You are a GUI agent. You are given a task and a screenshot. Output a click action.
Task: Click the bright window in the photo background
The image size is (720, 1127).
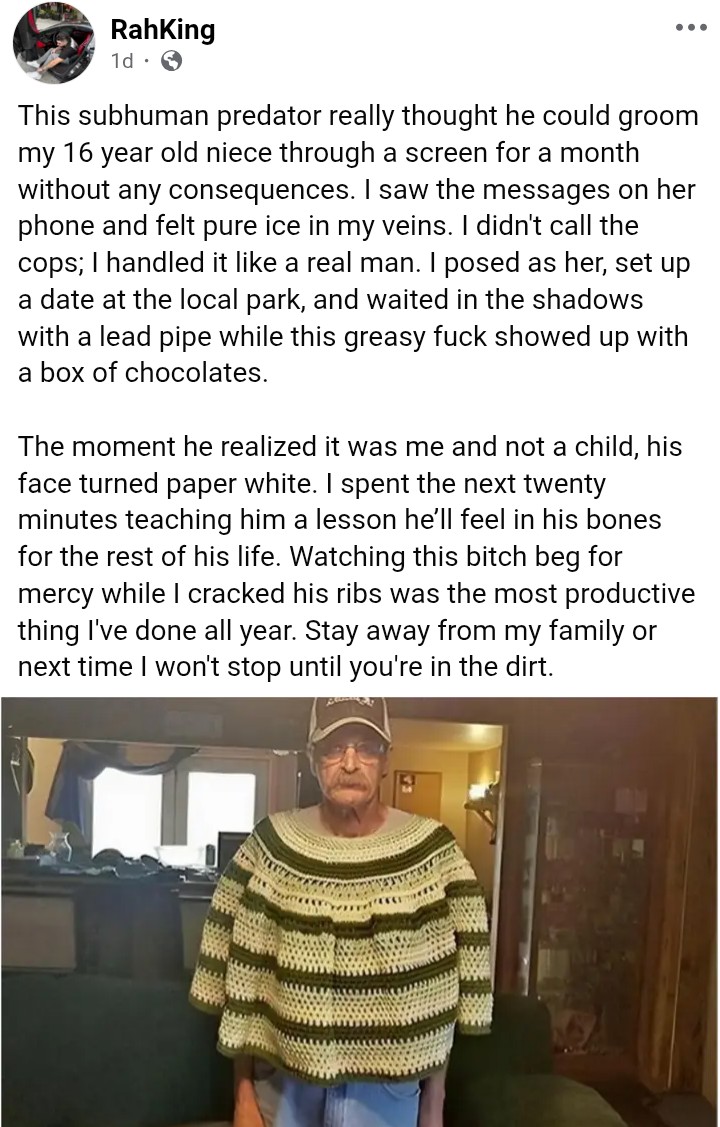(x=173, y=812)
